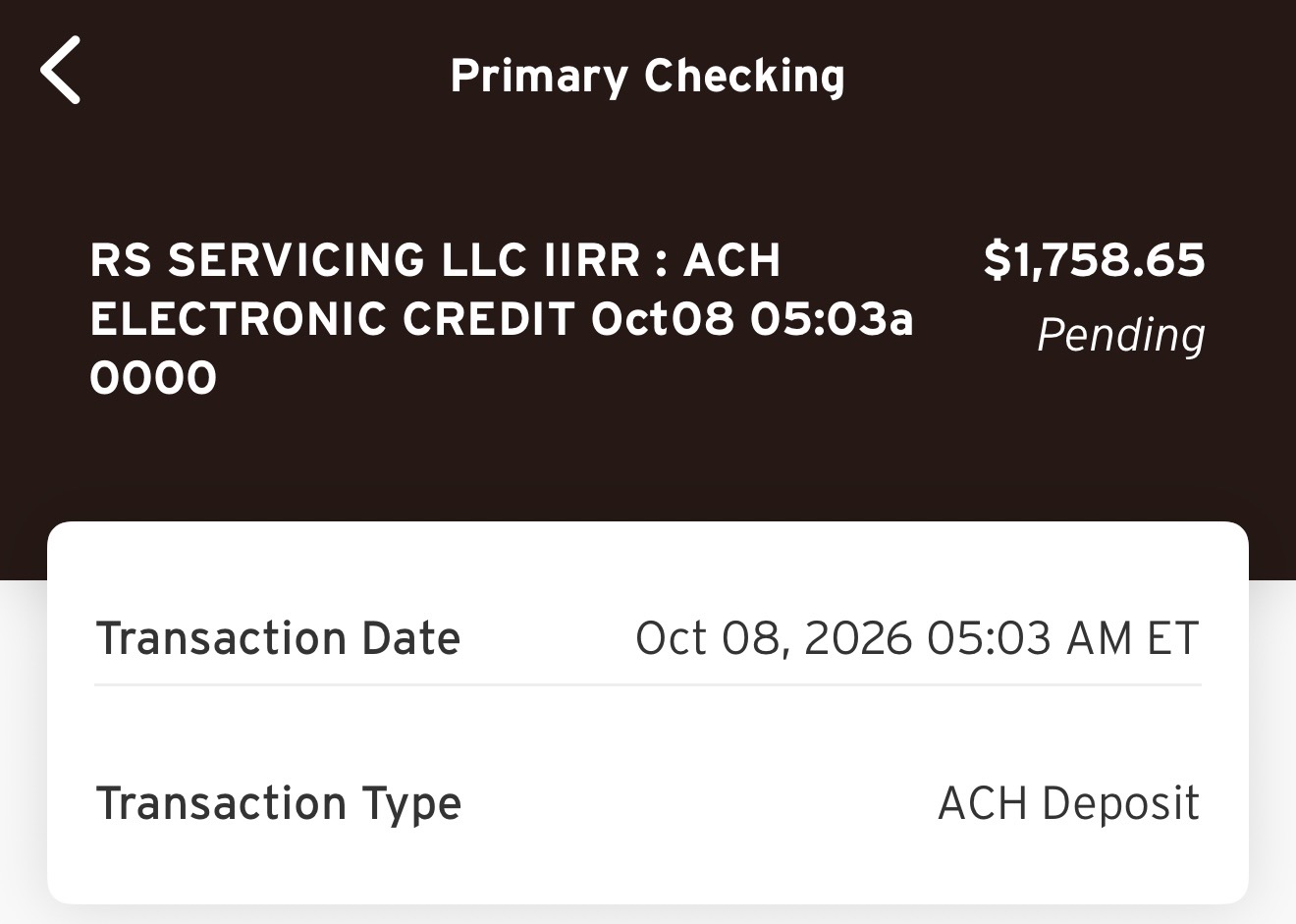The image size is (1296, 924).
Task: Select the Transaction Type label
Action: tap(279, 804)
